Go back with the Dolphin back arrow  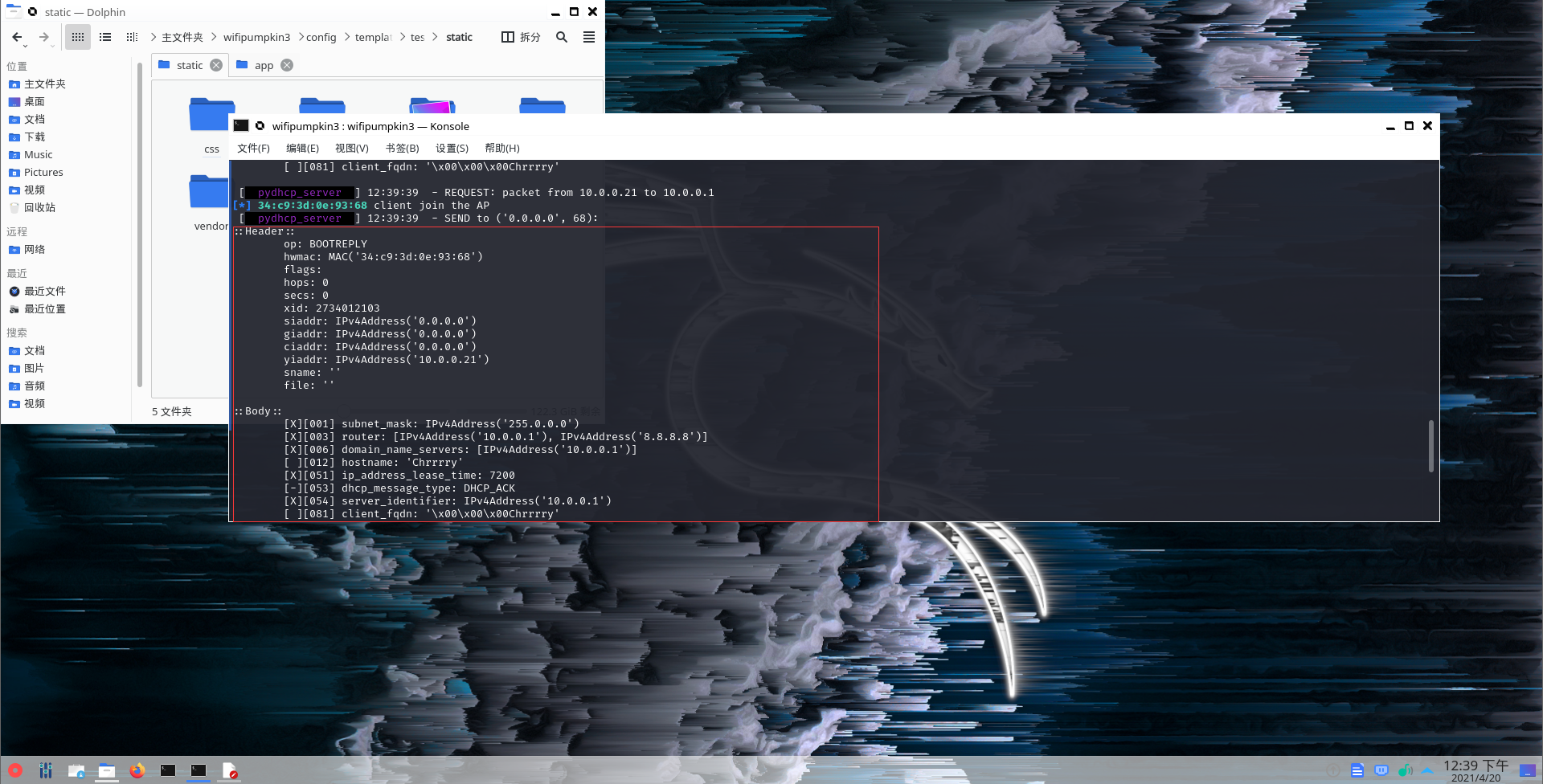(x=17, y=37)
